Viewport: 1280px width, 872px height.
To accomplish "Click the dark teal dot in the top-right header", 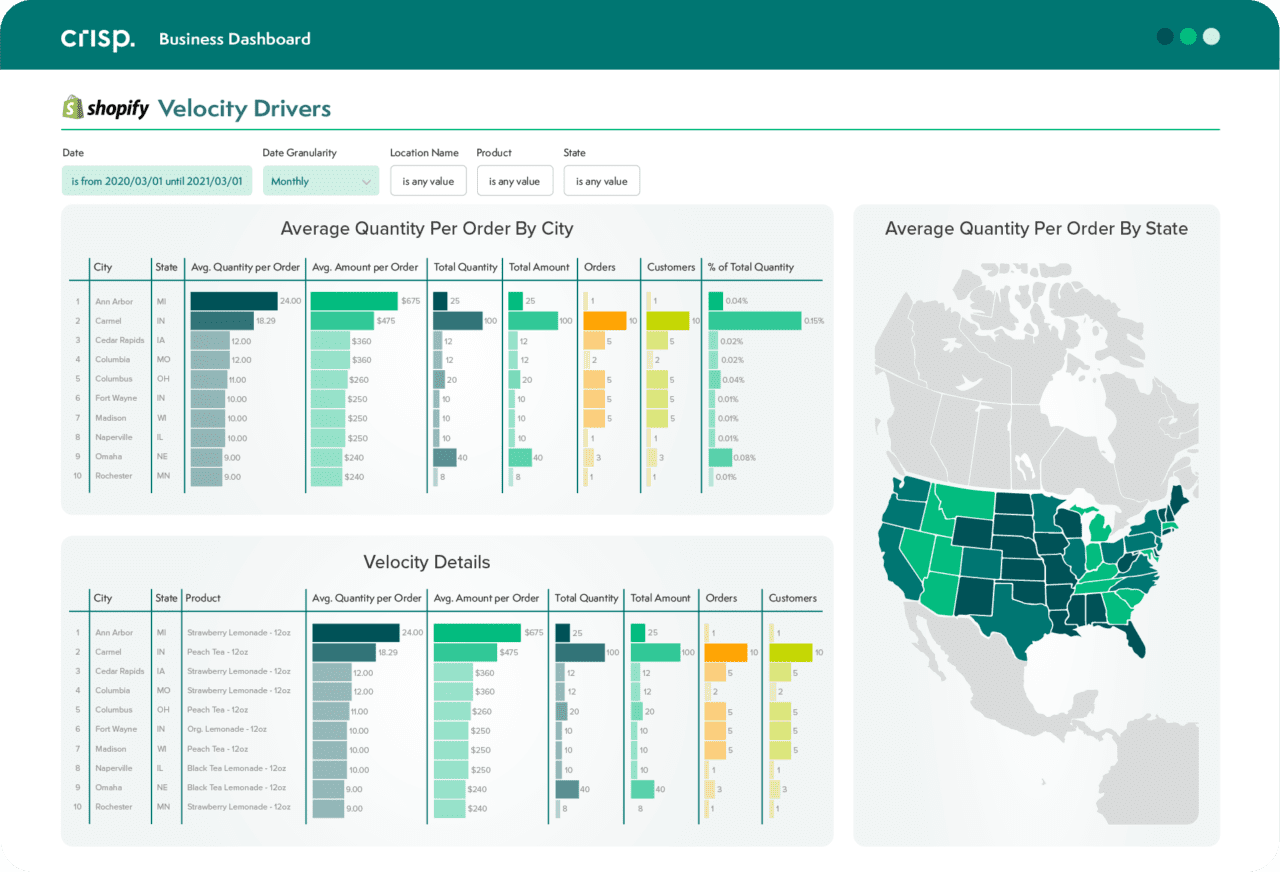I will pyautogui.click(x=1165, y=35).
